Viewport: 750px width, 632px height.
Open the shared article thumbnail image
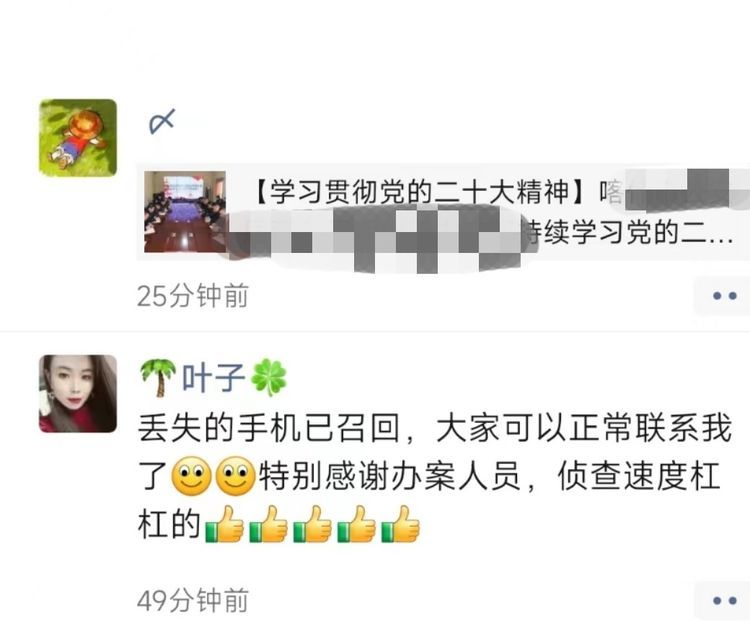[x=185, y=211]
